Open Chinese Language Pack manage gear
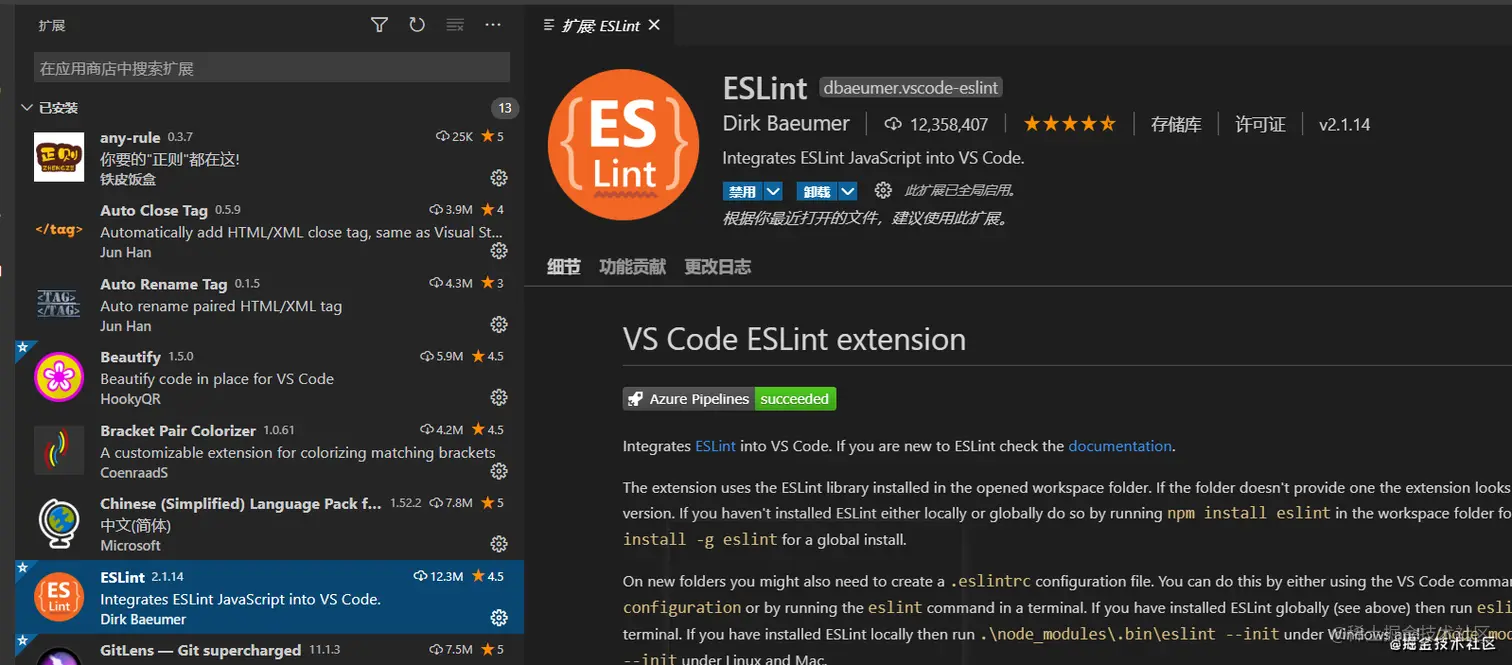Viewport: 1512px width, 665px height. click(499, 544)
